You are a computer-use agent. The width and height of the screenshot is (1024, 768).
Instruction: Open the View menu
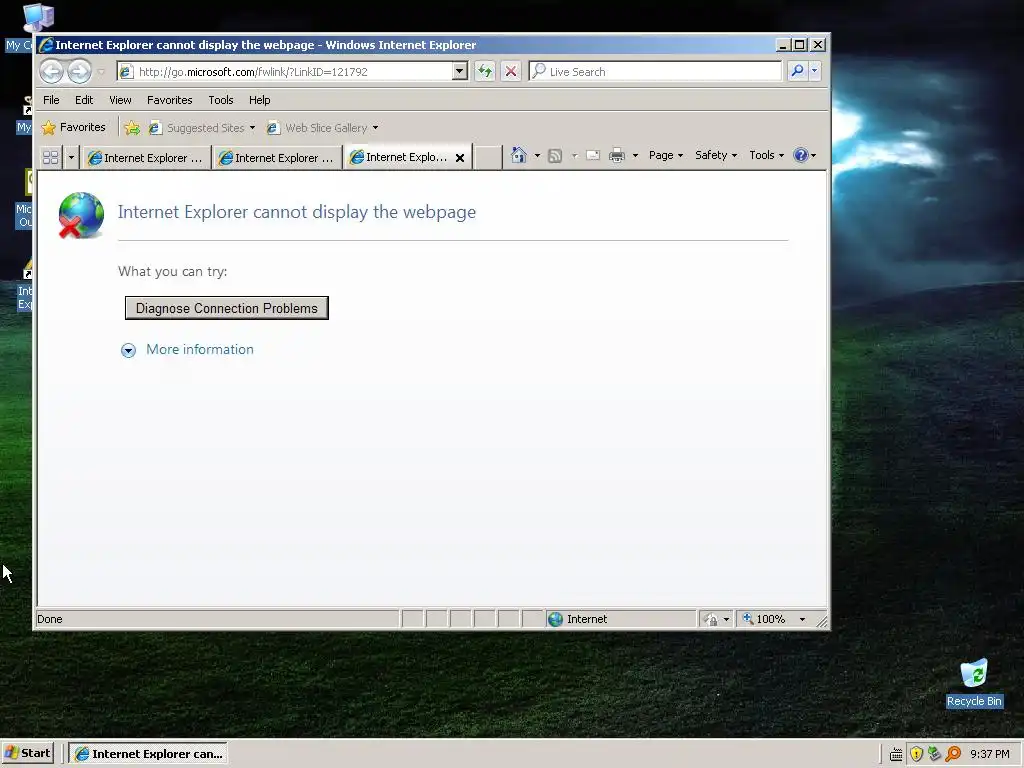(x=120, y=100)
